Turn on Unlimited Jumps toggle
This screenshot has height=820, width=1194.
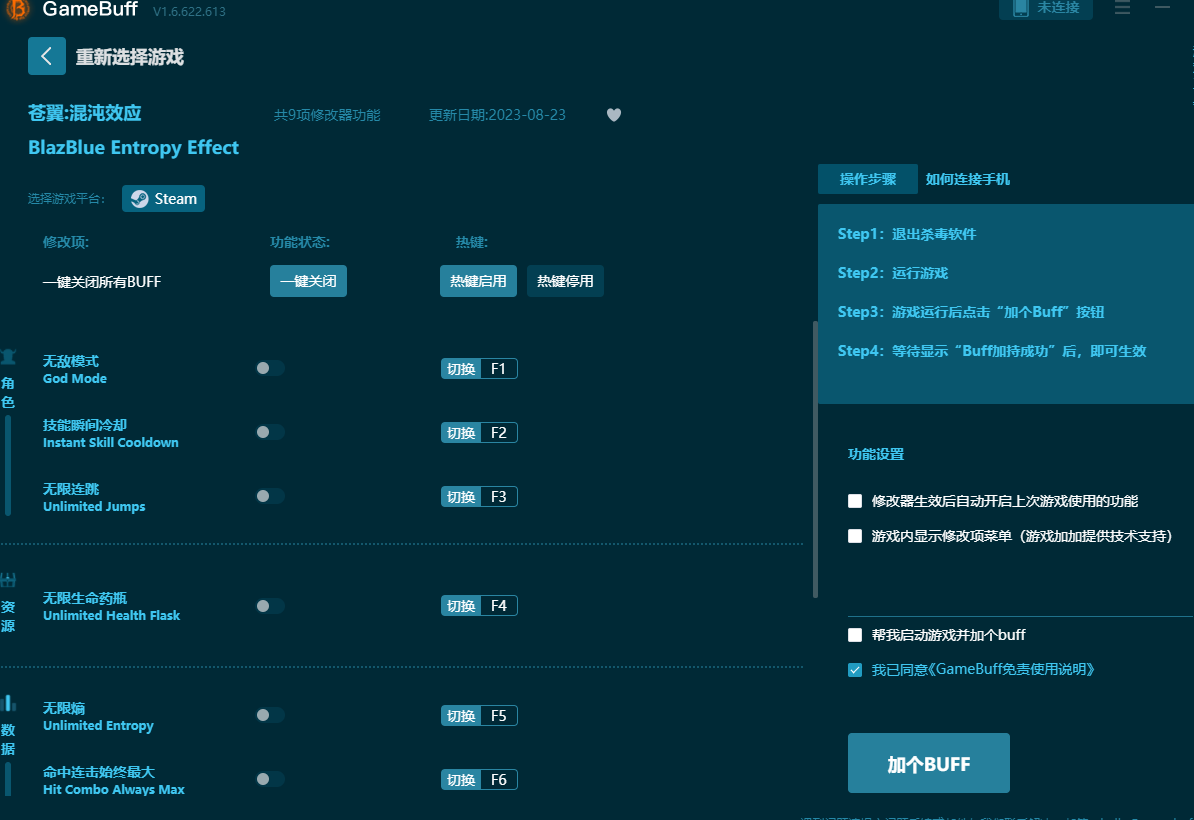pos(270,496)
